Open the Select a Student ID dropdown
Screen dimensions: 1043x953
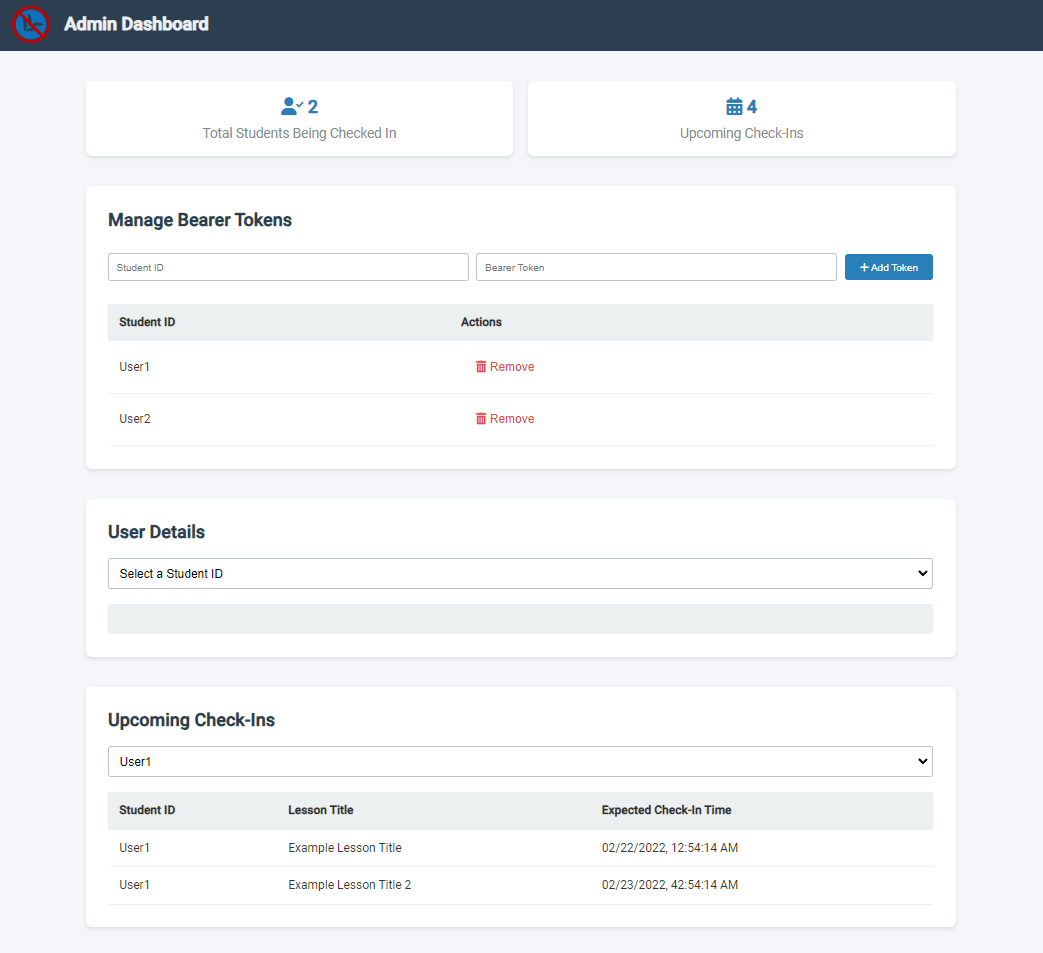[520, 573]
